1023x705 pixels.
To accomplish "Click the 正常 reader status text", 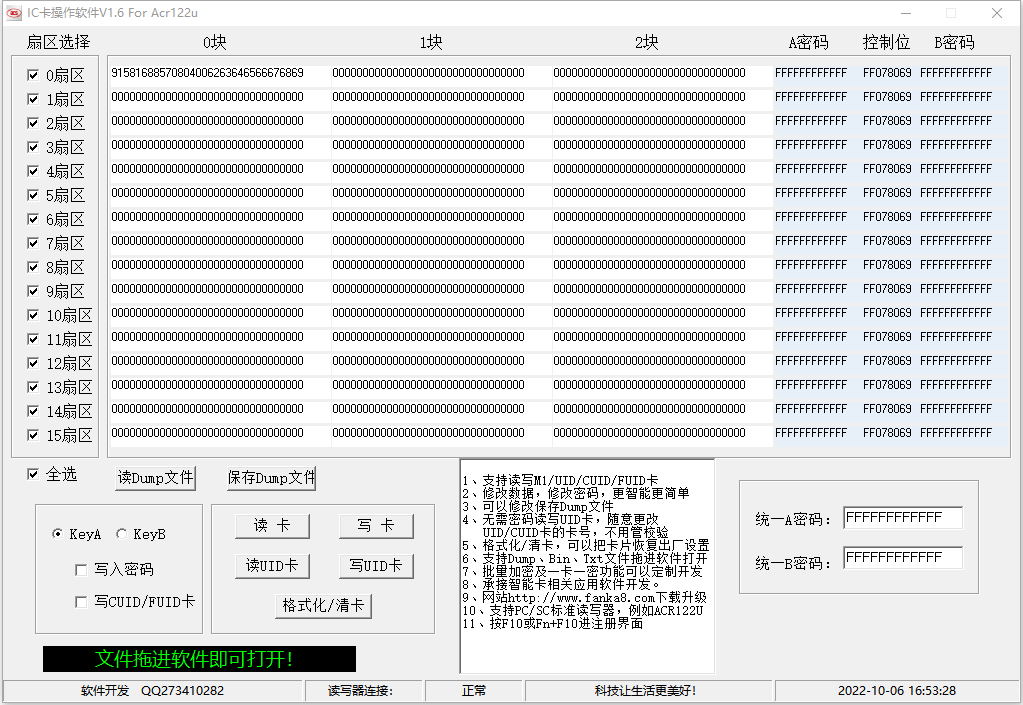I will coord(474,691).
